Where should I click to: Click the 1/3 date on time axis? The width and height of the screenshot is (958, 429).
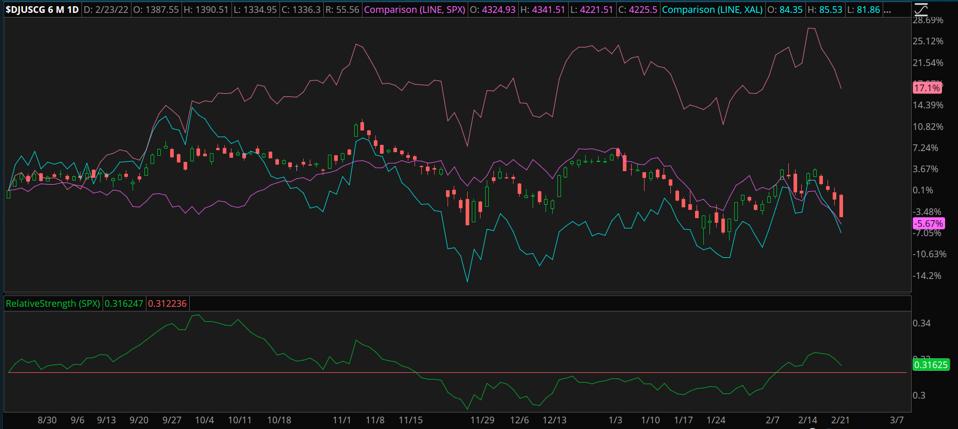point(617,421)
